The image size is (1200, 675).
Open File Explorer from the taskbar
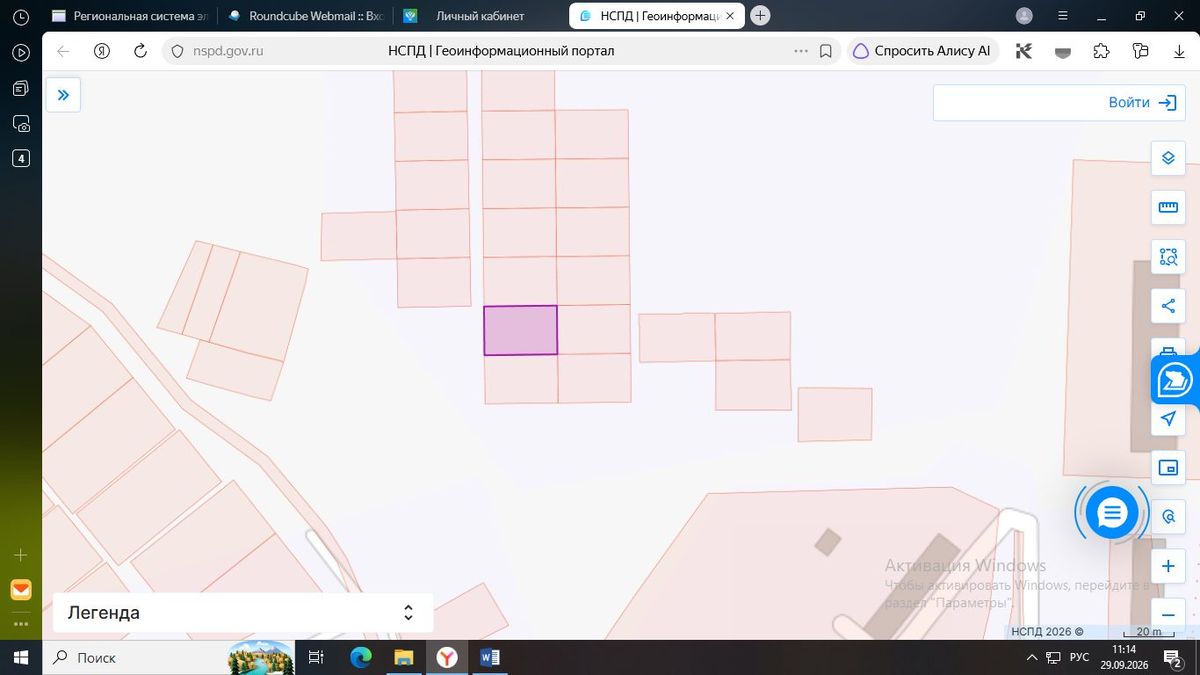(403, 657)
